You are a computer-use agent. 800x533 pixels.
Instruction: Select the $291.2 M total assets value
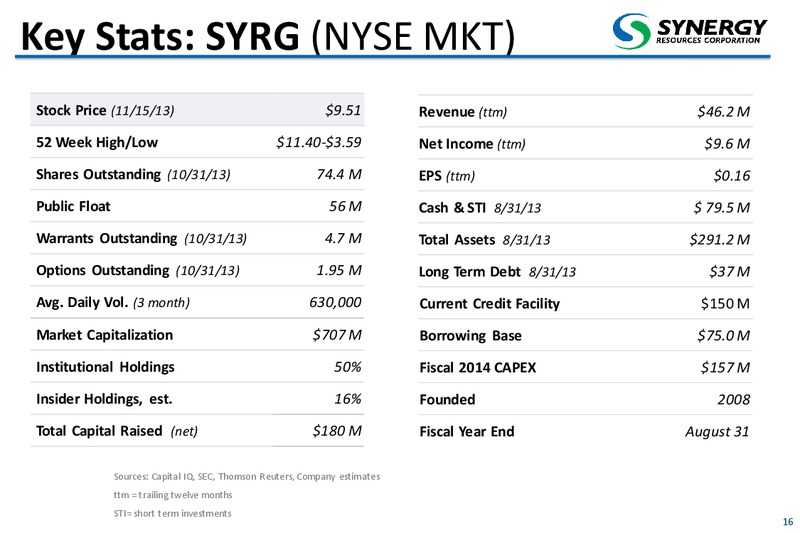point(720,240)
